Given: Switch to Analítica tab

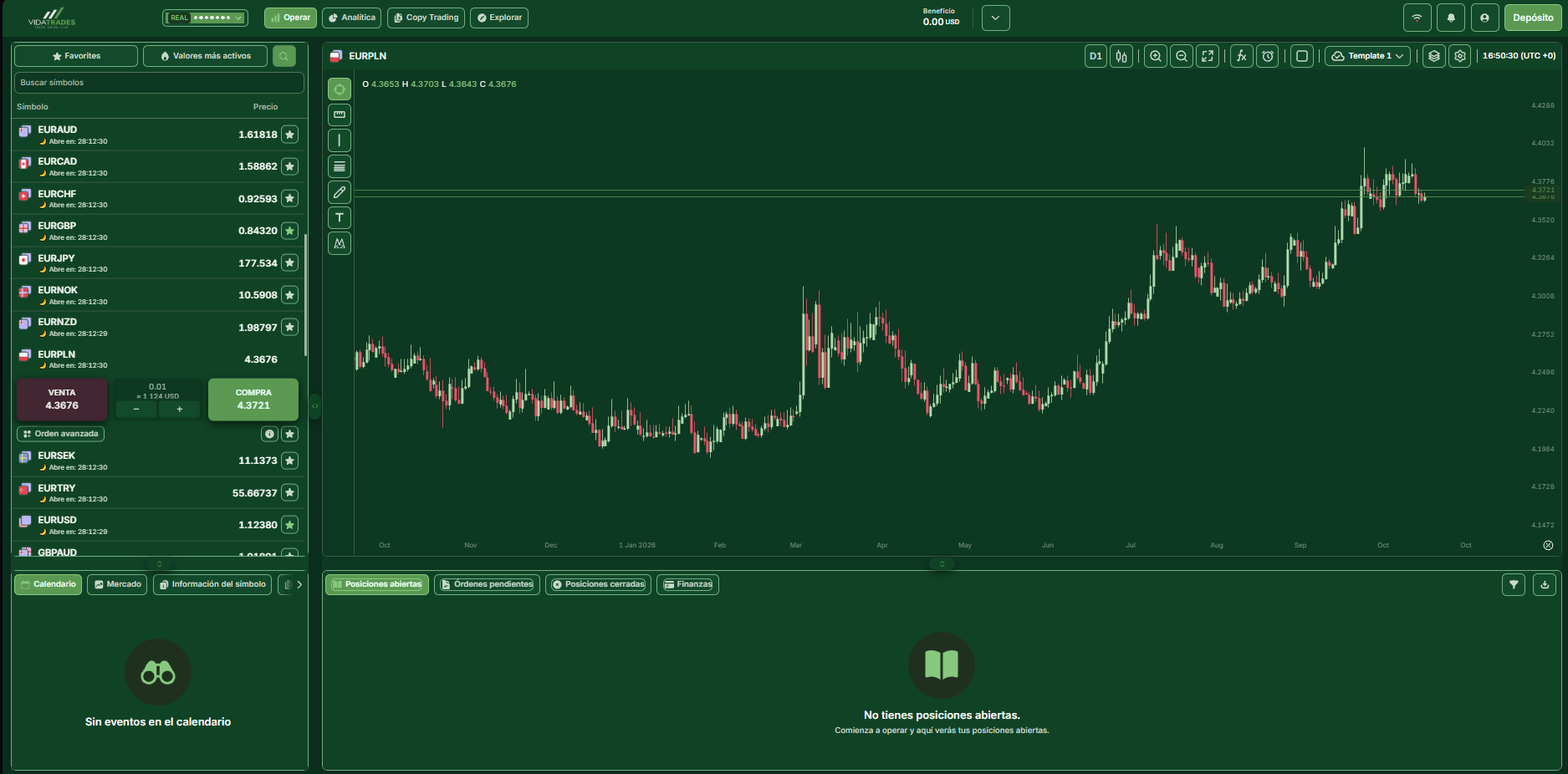Looking at the screenshot, I should point(352,18).
